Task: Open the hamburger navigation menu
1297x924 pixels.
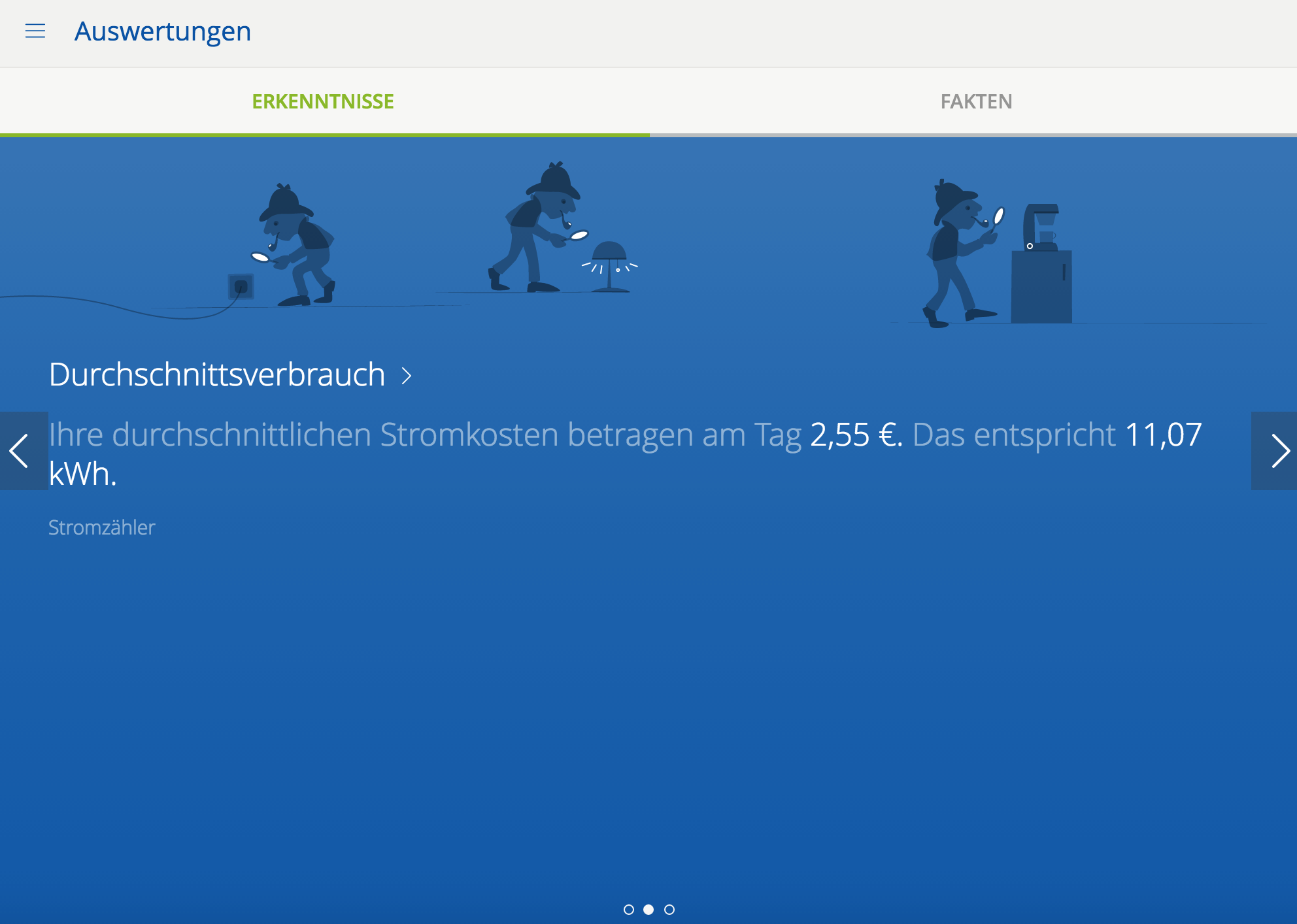Action: click(35, 31)
